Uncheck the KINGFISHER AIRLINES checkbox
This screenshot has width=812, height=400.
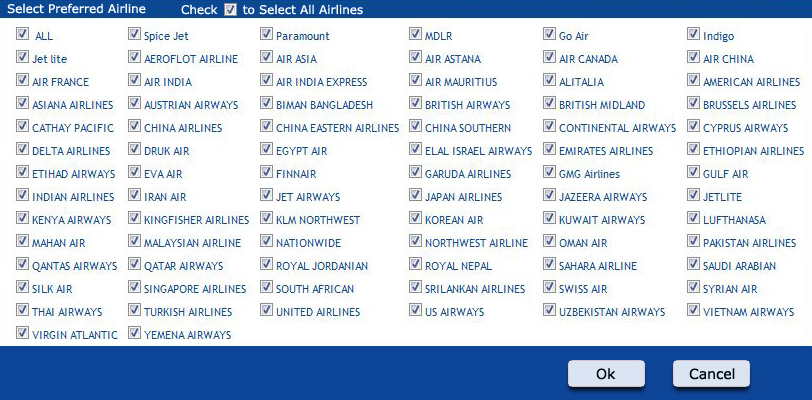tap(134, 219)
